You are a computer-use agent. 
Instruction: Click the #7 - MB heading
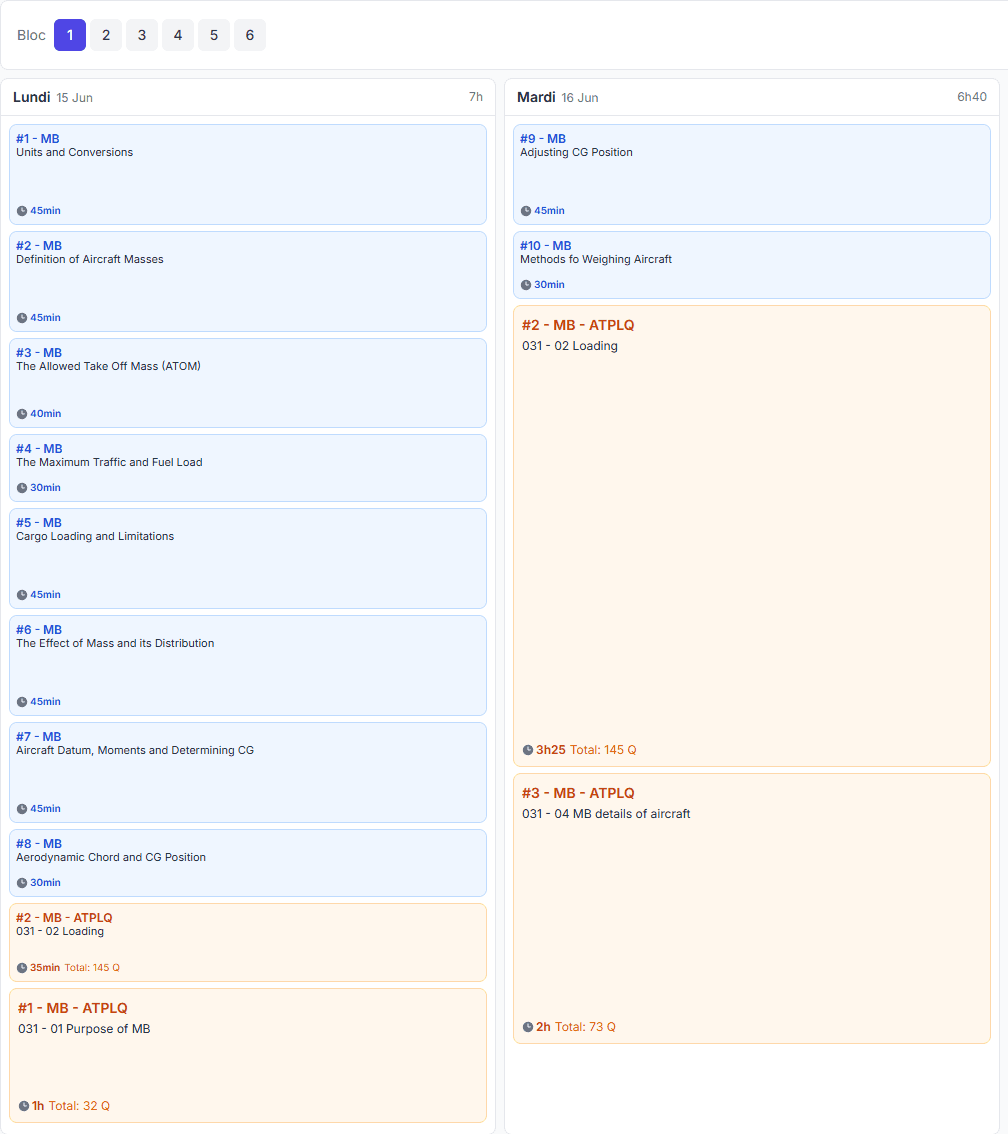point(38,737)
